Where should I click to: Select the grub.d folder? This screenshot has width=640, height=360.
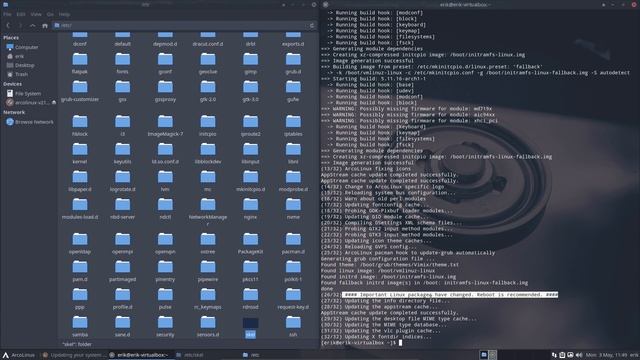tap(293, 63)
